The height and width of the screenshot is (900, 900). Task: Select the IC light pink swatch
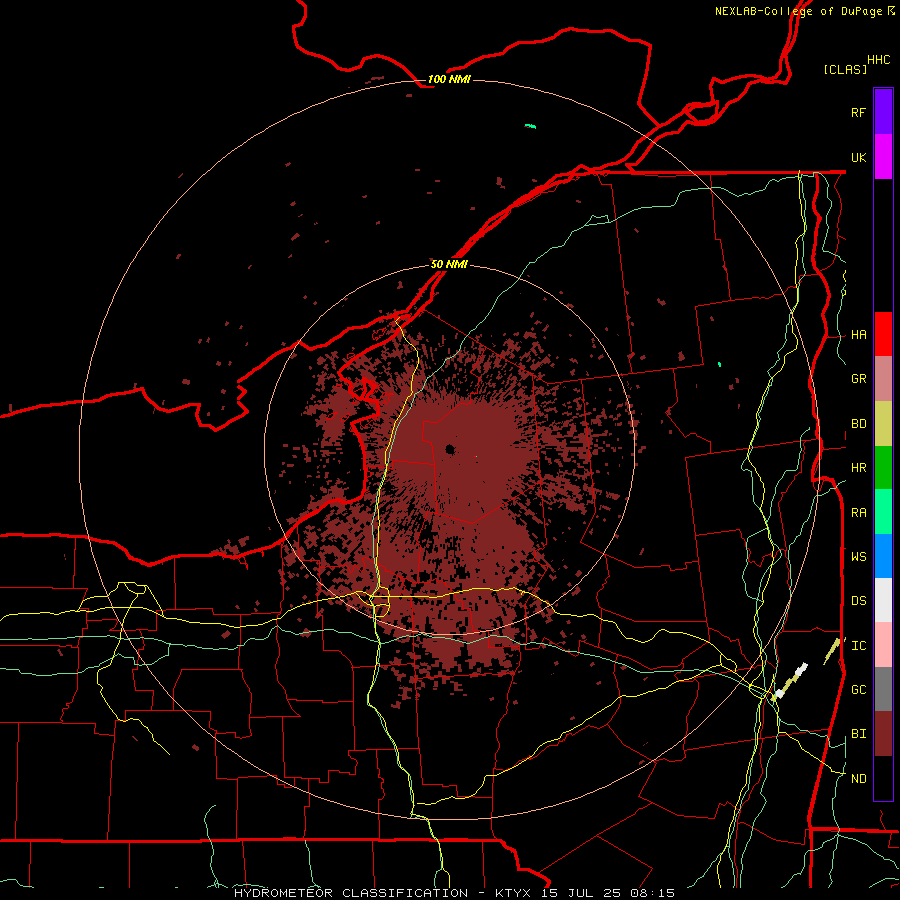tap(883, 645)
